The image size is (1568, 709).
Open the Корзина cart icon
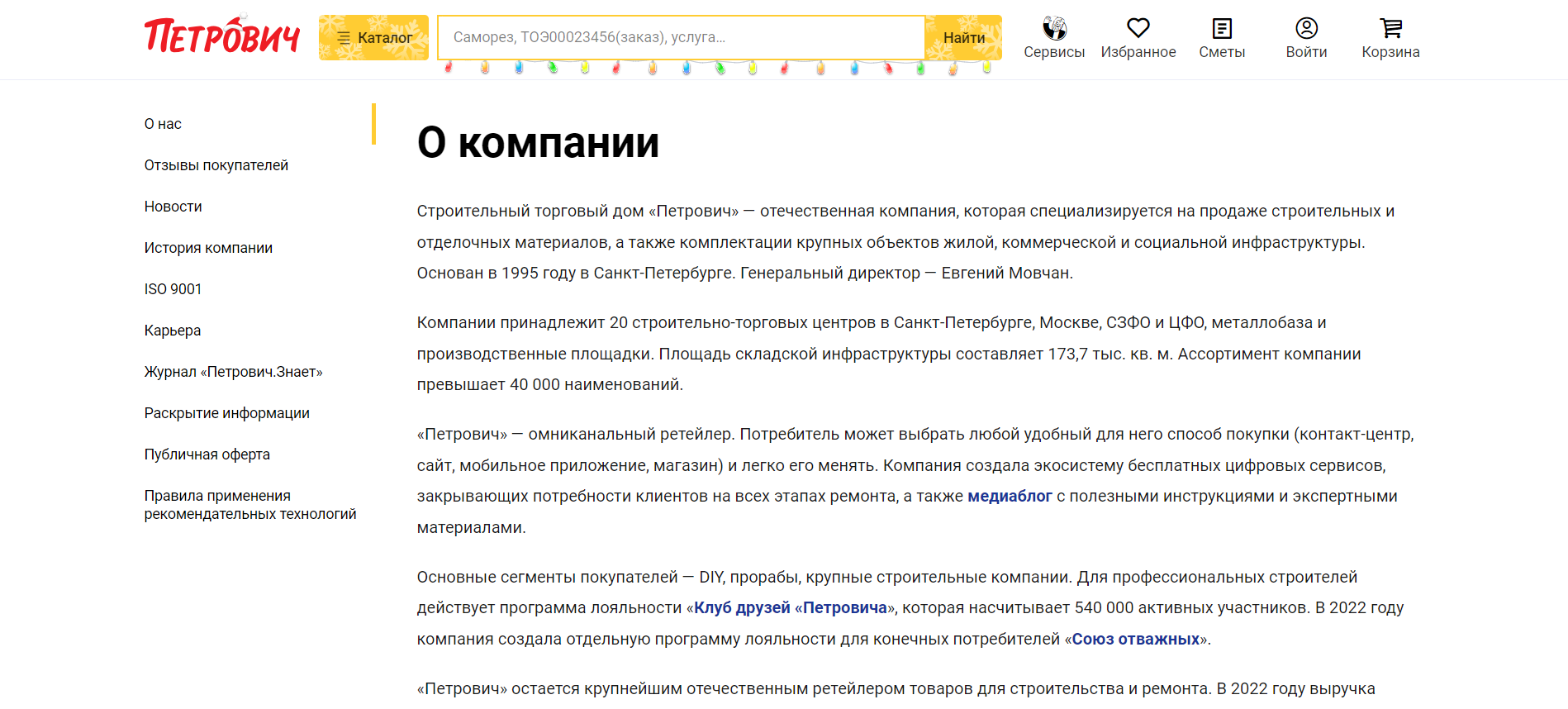point(1390,29)
